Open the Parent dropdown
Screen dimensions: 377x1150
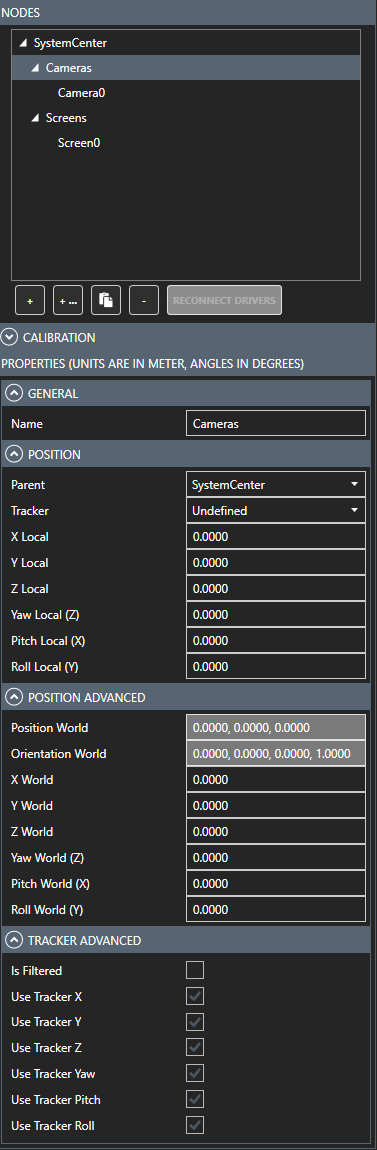tap(276, 485)
